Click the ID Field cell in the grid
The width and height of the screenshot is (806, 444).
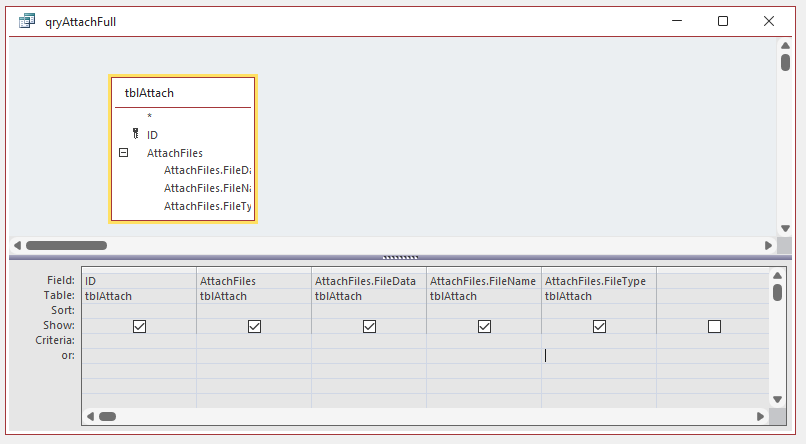pyautogui.click(x=139, y=281)
